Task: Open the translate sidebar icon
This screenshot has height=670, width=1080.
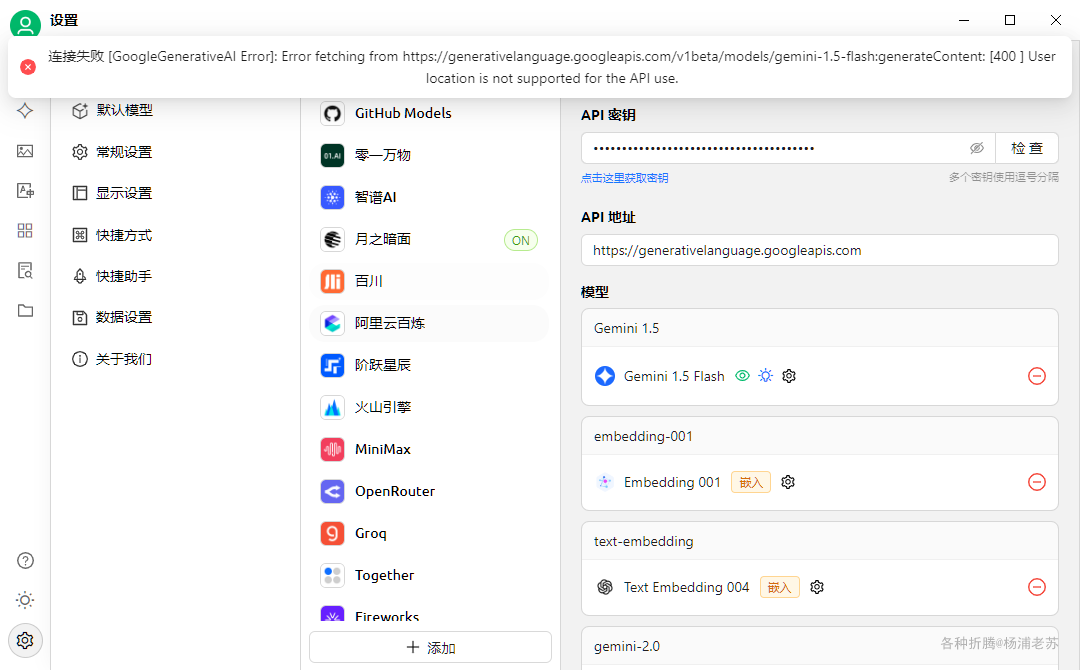Action: click(25, 191)
